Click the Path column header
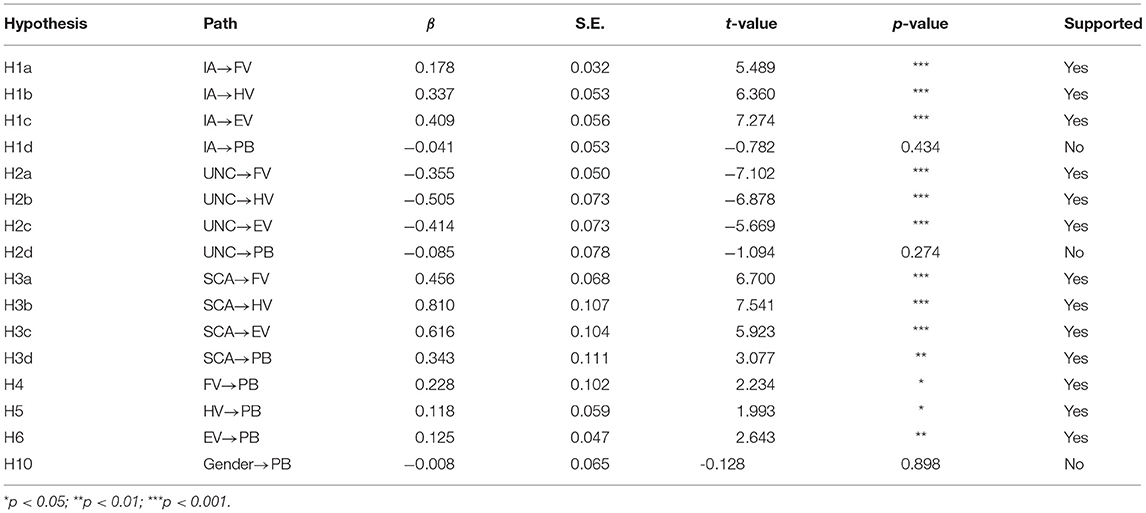 [220, 23]
